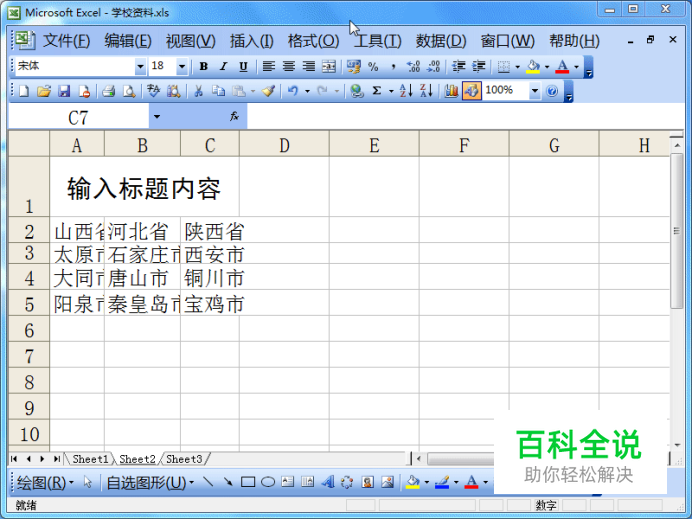Launch the Chart Wizard
The image size is (692, 519).
pos(451,91)
